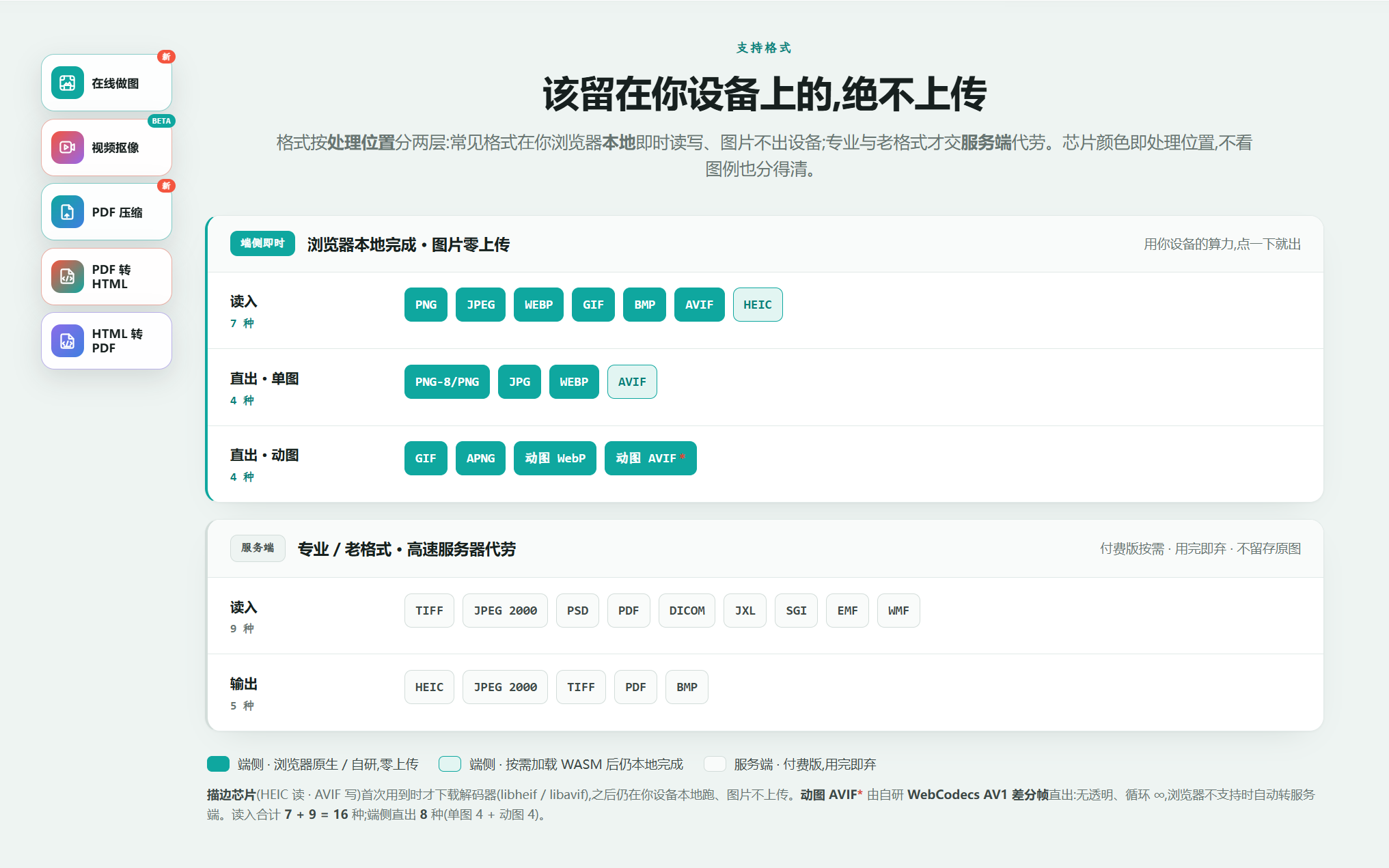
Task: Click the 直出·单图 row label
Action: [264, 378]
